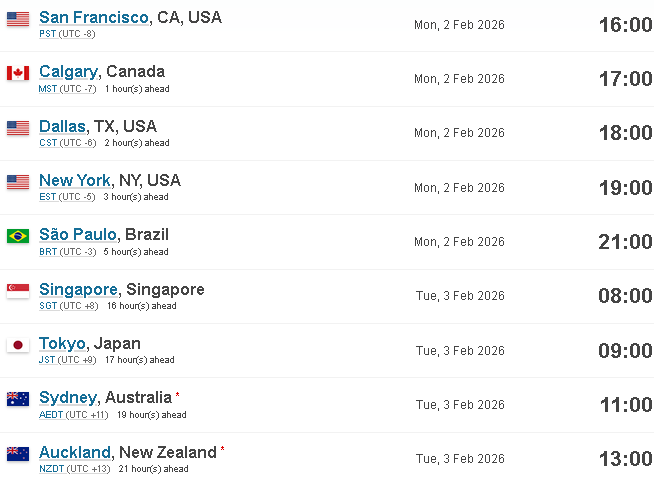Image resolution: width=654 pixels, height=492 pixels.
Task: Click the New Zealand flag beside Auckland
Action: (x=18, y=454)
